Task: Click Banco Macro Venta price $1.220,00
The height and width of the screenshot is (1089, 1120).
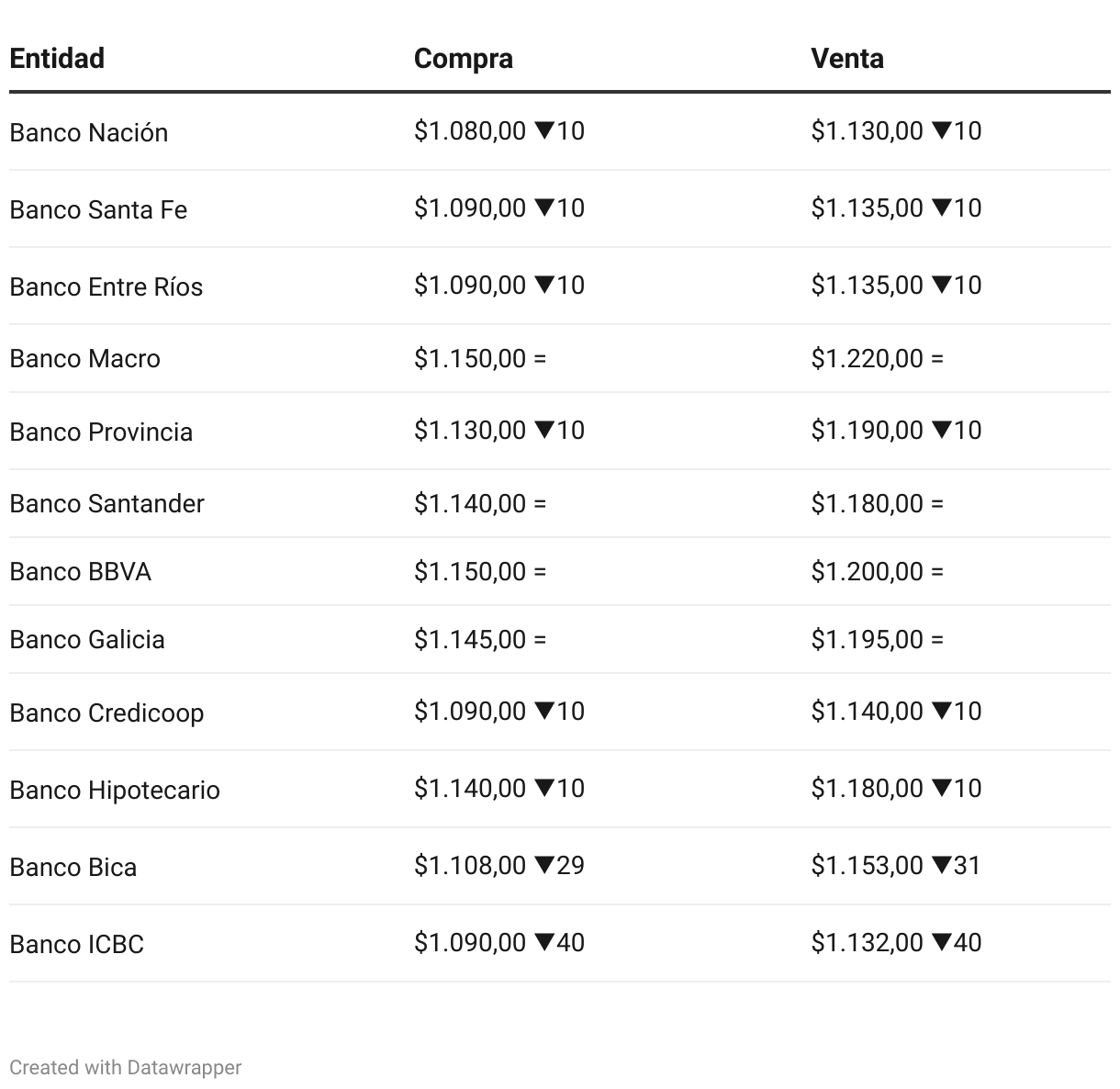Action: (867, 358)
